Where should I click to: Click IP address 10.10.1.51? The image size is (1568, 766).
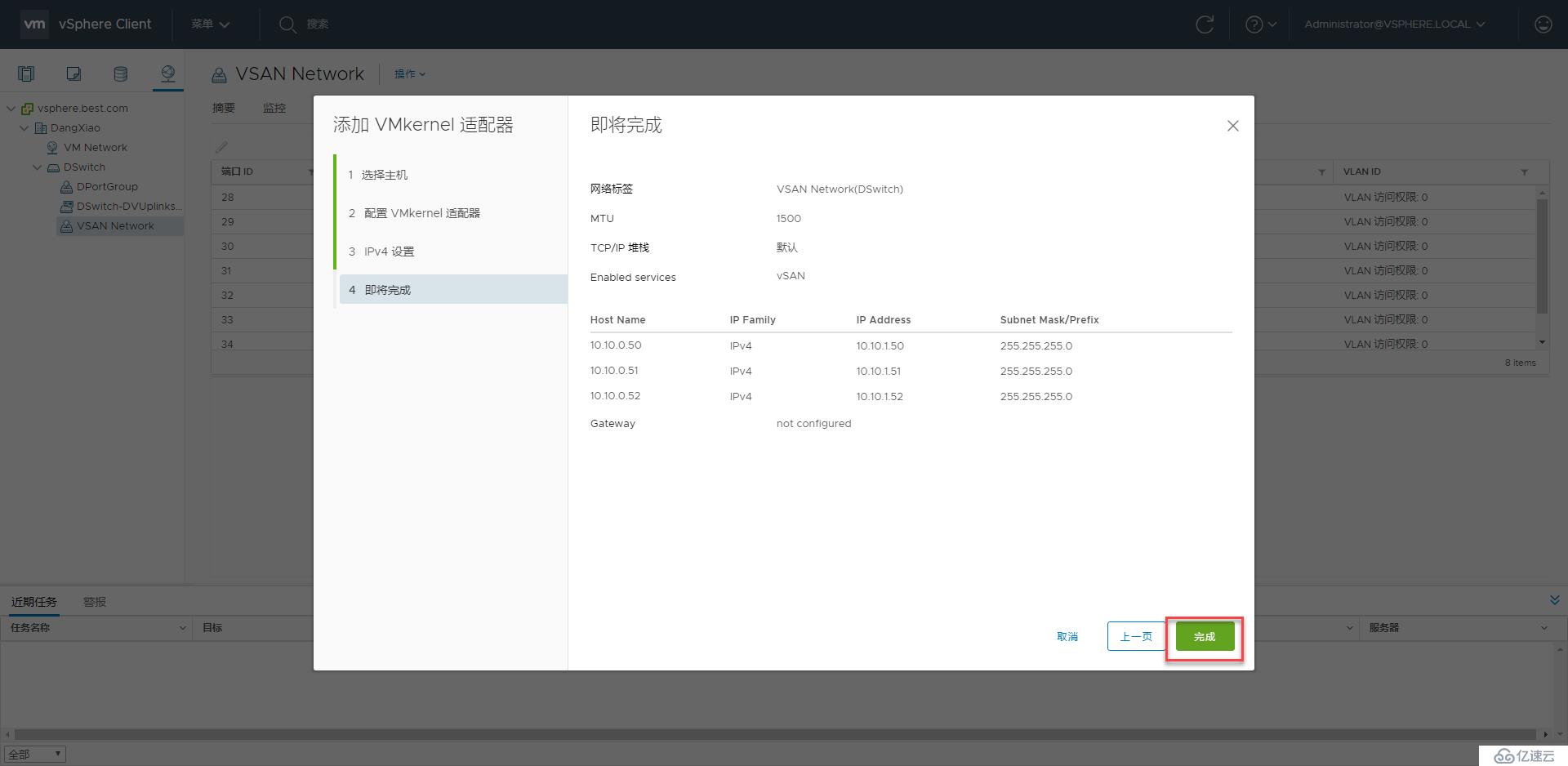[x=879, y=372]
